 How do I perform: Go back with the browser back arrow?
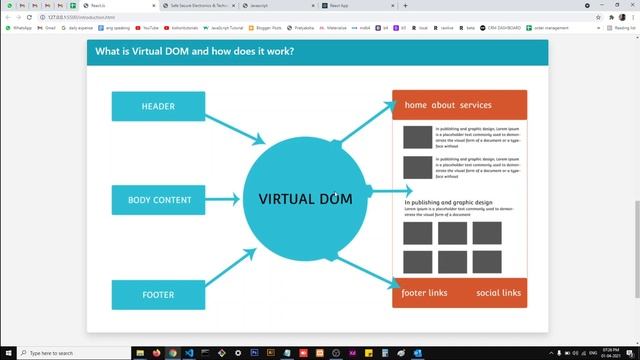(8, 17)
